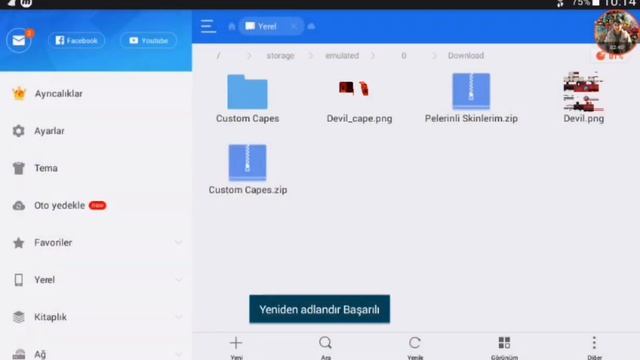
Task: Click the Tema shirt icon
Action: coord(18,168)
